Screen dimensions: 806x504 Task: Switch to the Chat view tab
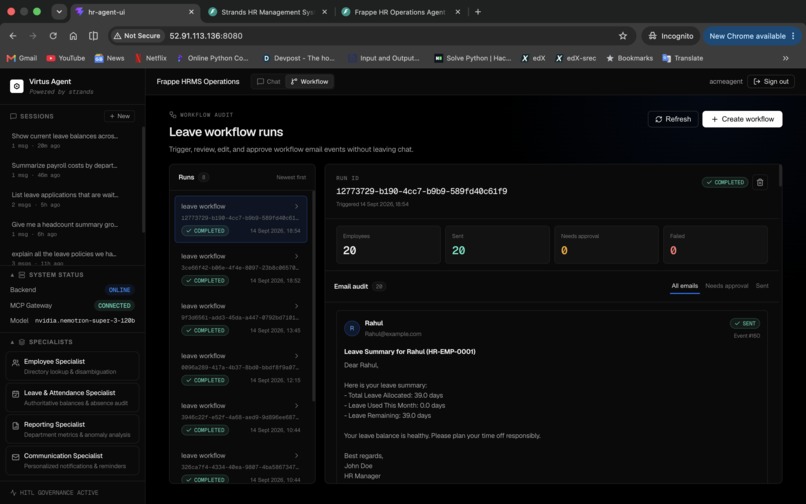coord(269,81)
